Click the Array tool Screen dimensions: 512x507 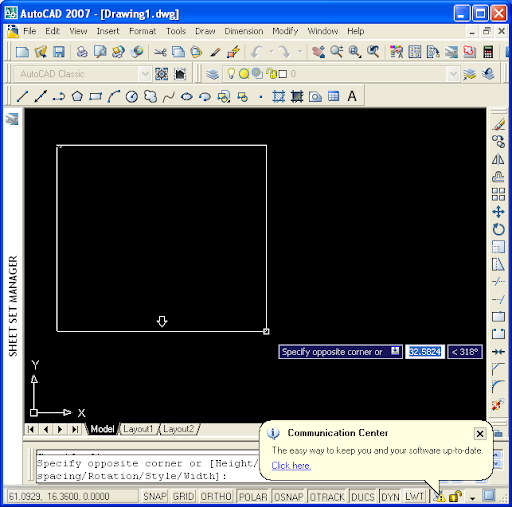tap(498, 194)
